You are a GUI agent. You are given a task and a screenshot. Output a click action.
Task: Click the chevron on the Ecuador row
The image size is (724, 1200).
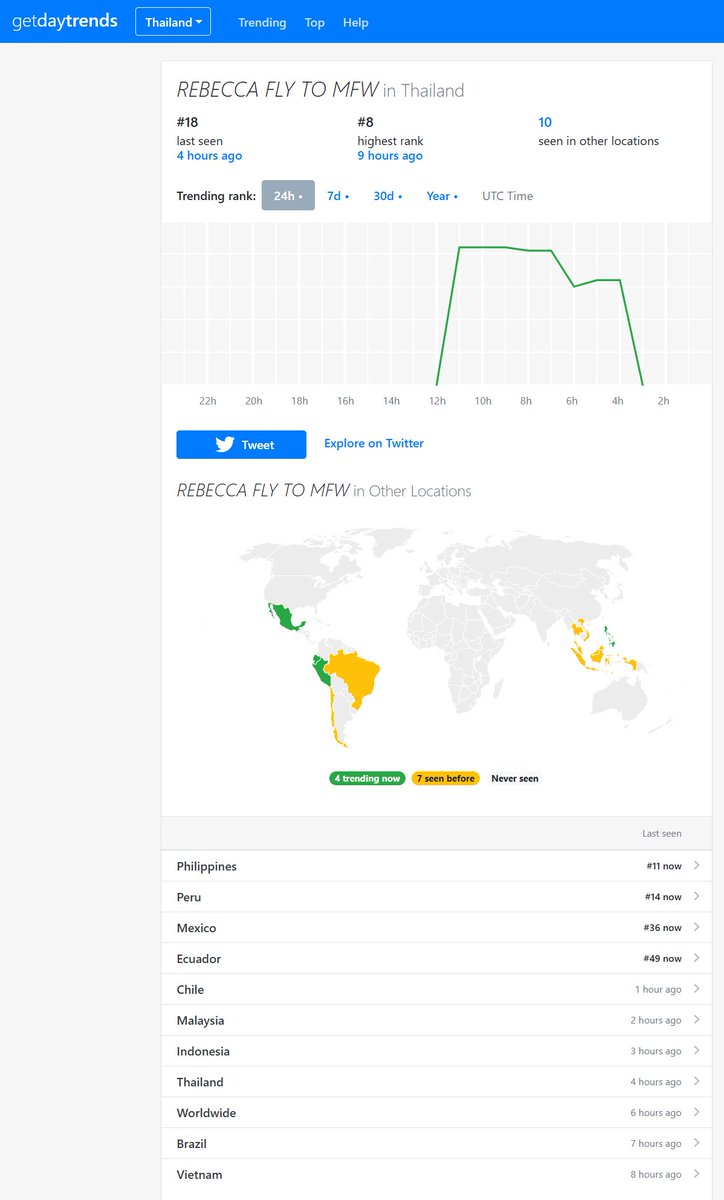coord(696,959)
